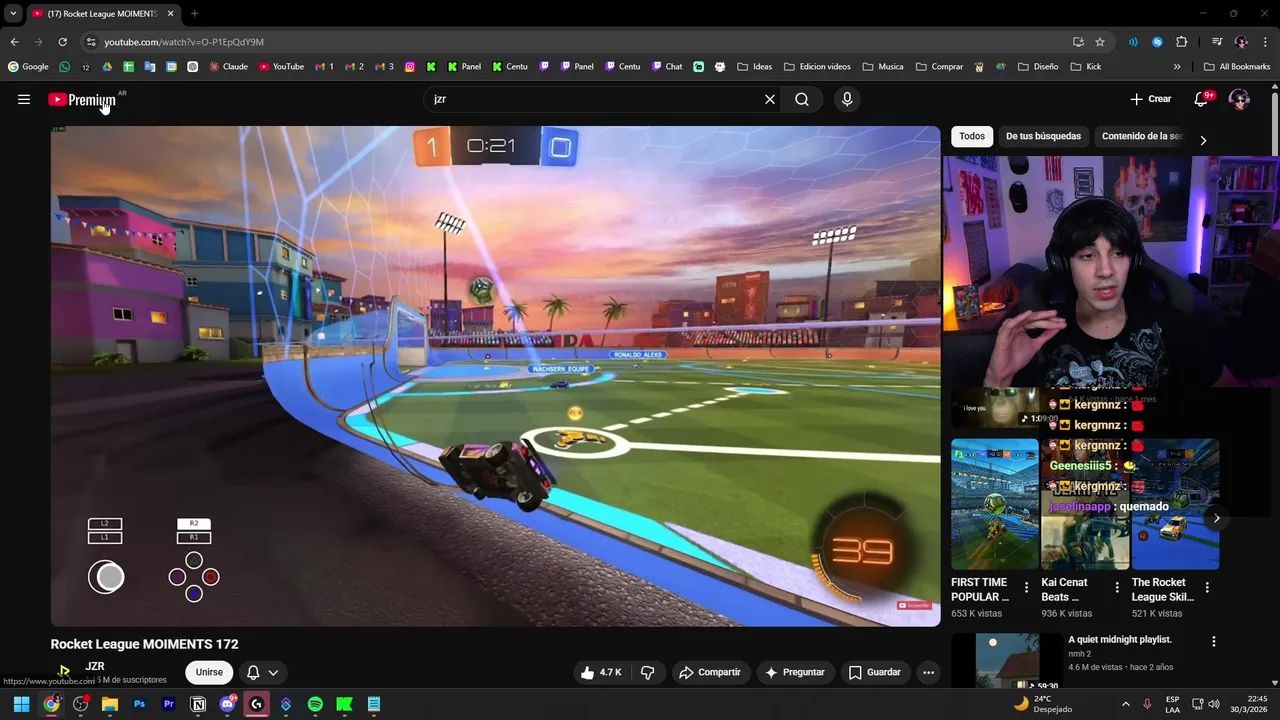Open the Claude bookmark
This screenshot has height=720, width=1280.
click(x=229, y=67)
